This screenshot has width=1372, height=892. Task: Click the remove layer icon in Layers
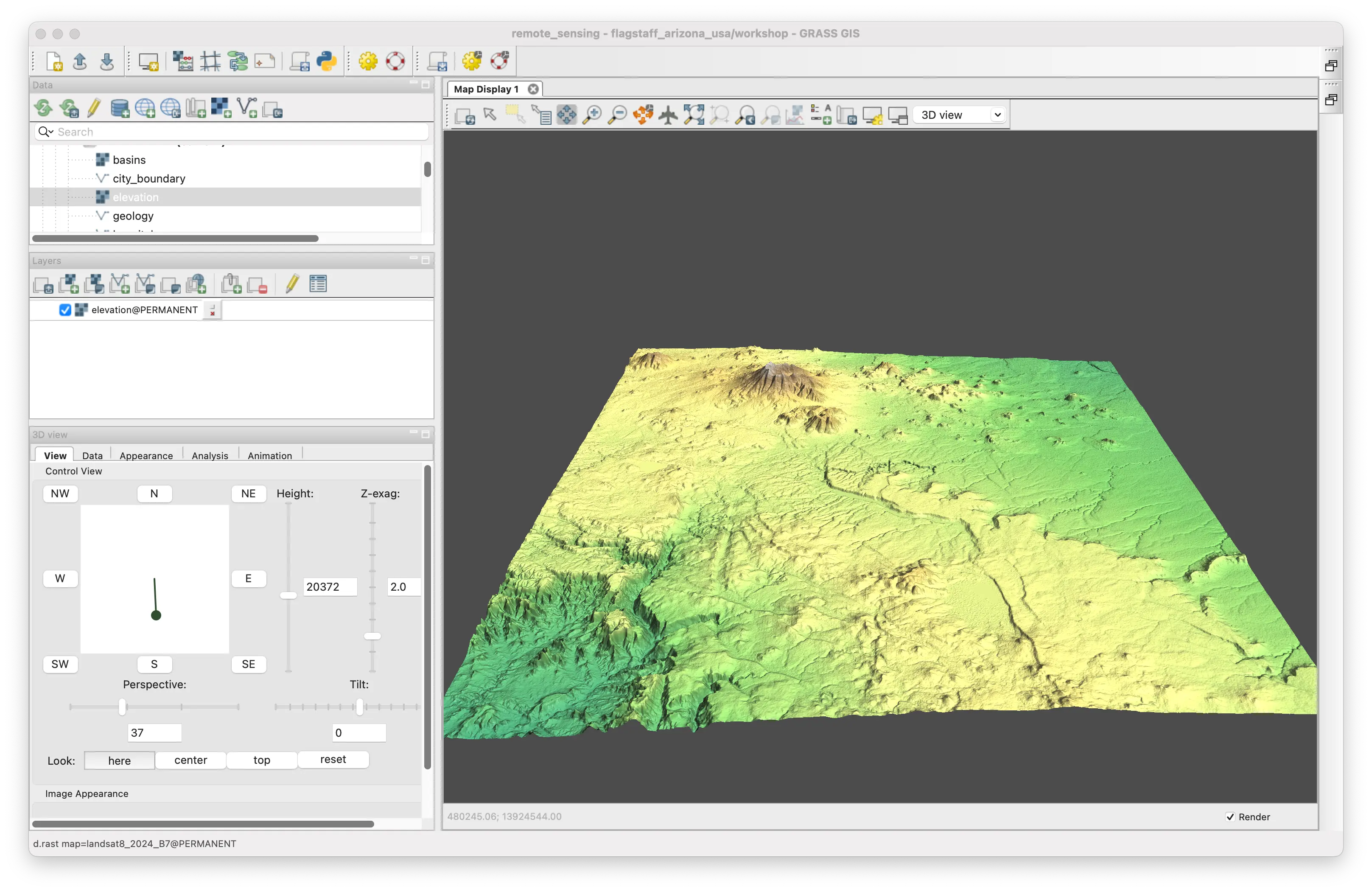click(x=257, y=284)
